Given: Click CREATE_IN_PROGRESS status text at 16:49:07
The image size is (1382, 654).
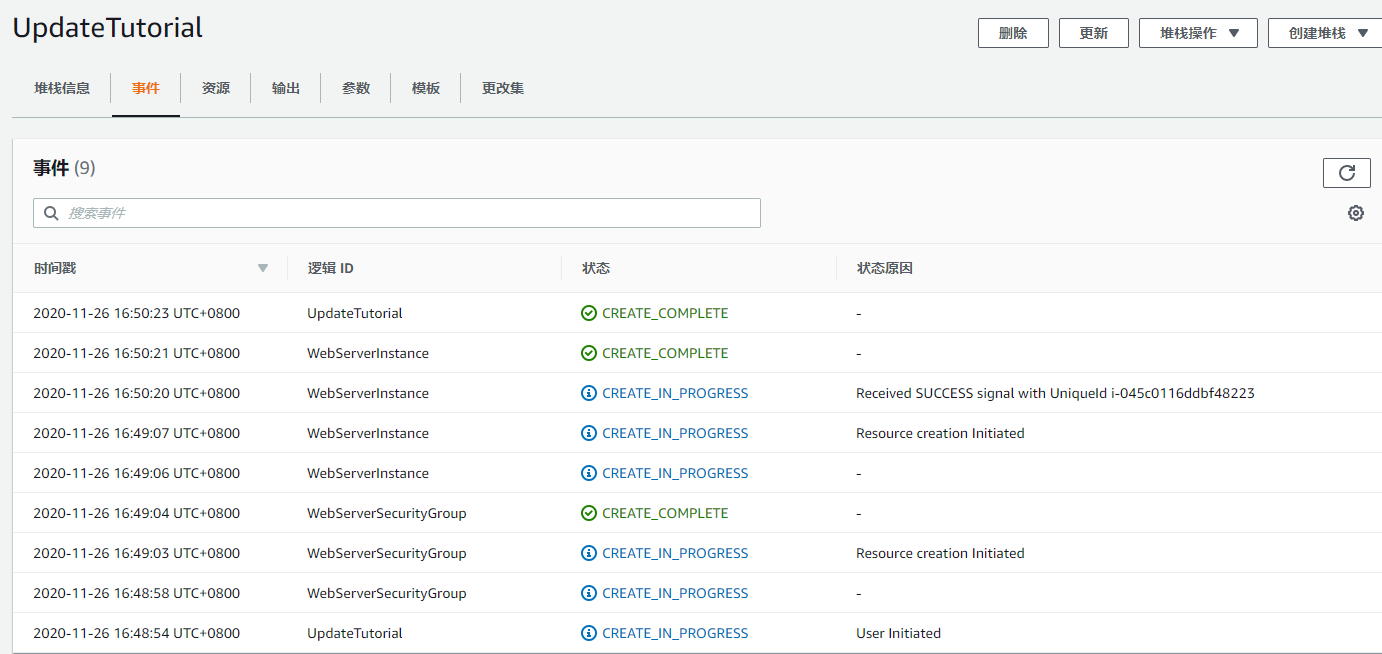Looking at the screenshot, I should 675,433.
